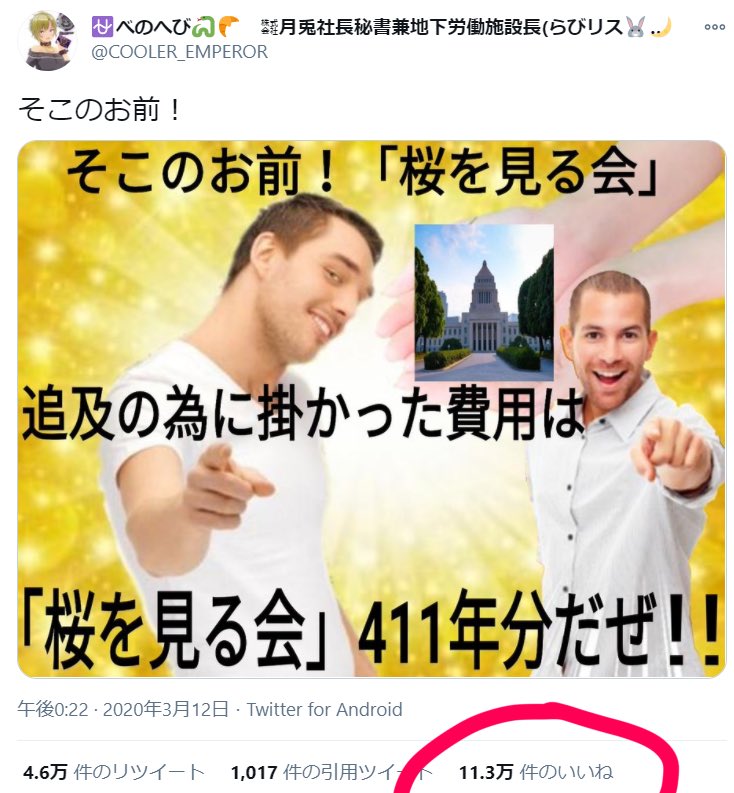
Task: Click the 2020年3月12日 date link
Action: tap(166, 709)
